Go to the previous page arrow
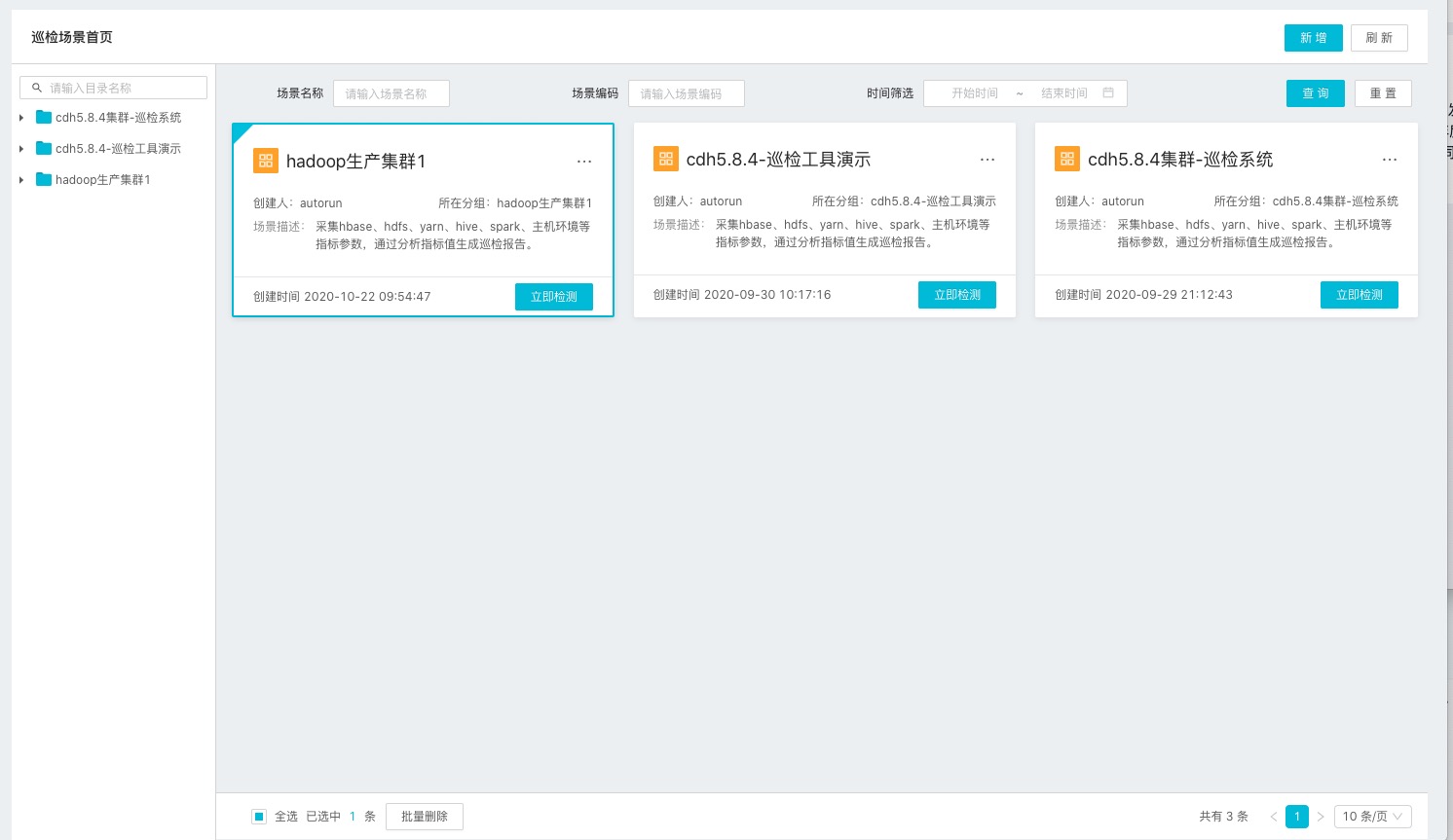The image size is (1453, 840). (1274, 817)
